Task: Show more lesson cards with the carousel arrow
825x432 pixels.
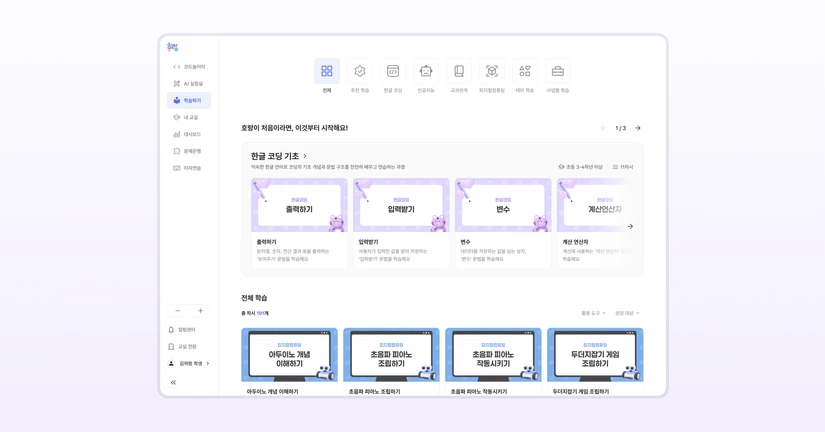Action: 630,226
